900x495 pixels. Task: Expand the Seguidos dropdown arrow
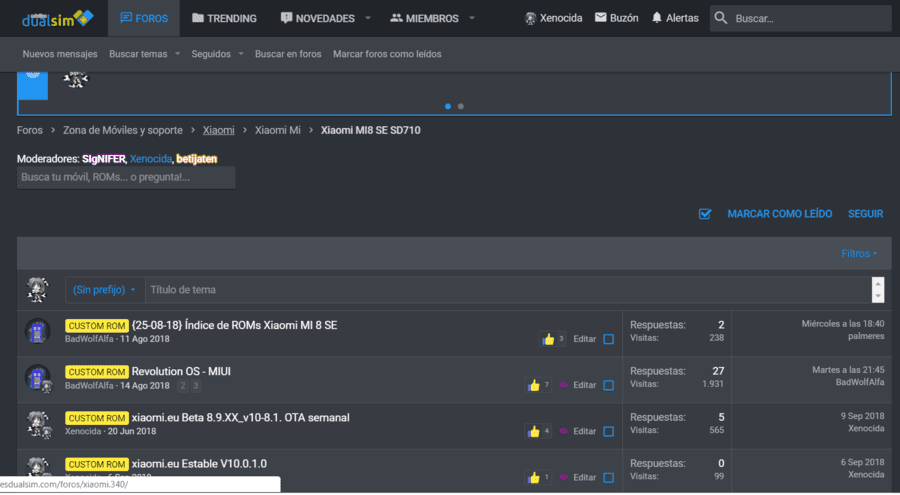(x=240, y=54)
